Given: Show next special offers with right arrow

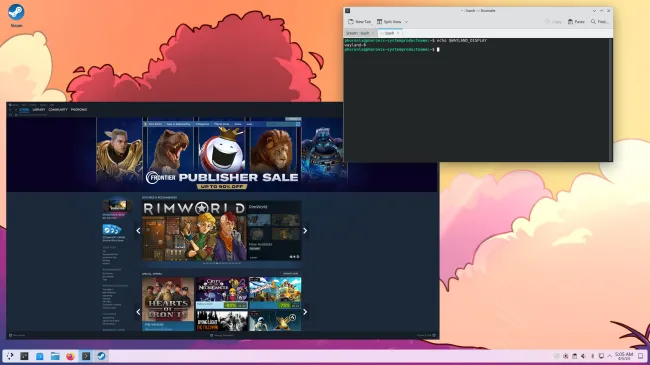Looking at the screenshot, I should tap(305, 312).
